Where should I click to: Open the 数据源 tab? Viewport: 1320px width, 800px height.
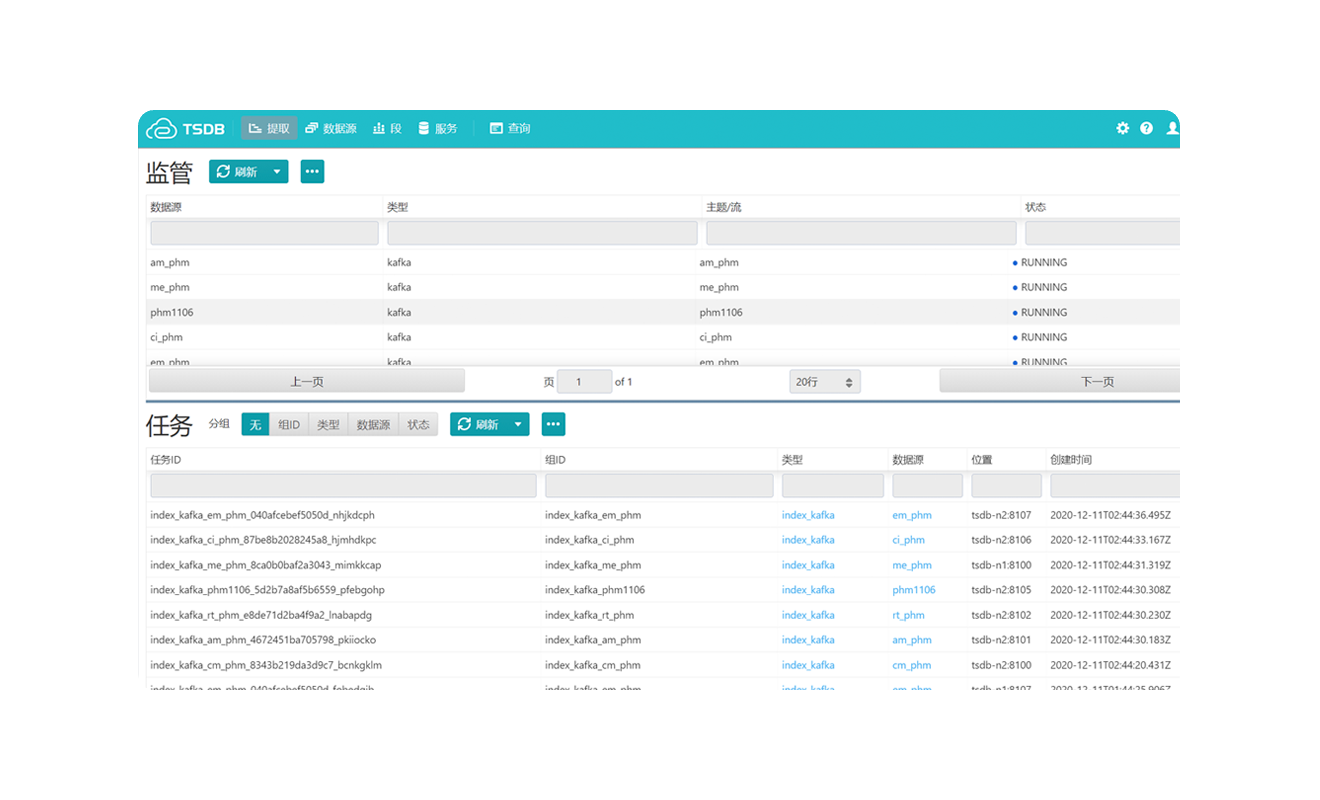[331, 129]
